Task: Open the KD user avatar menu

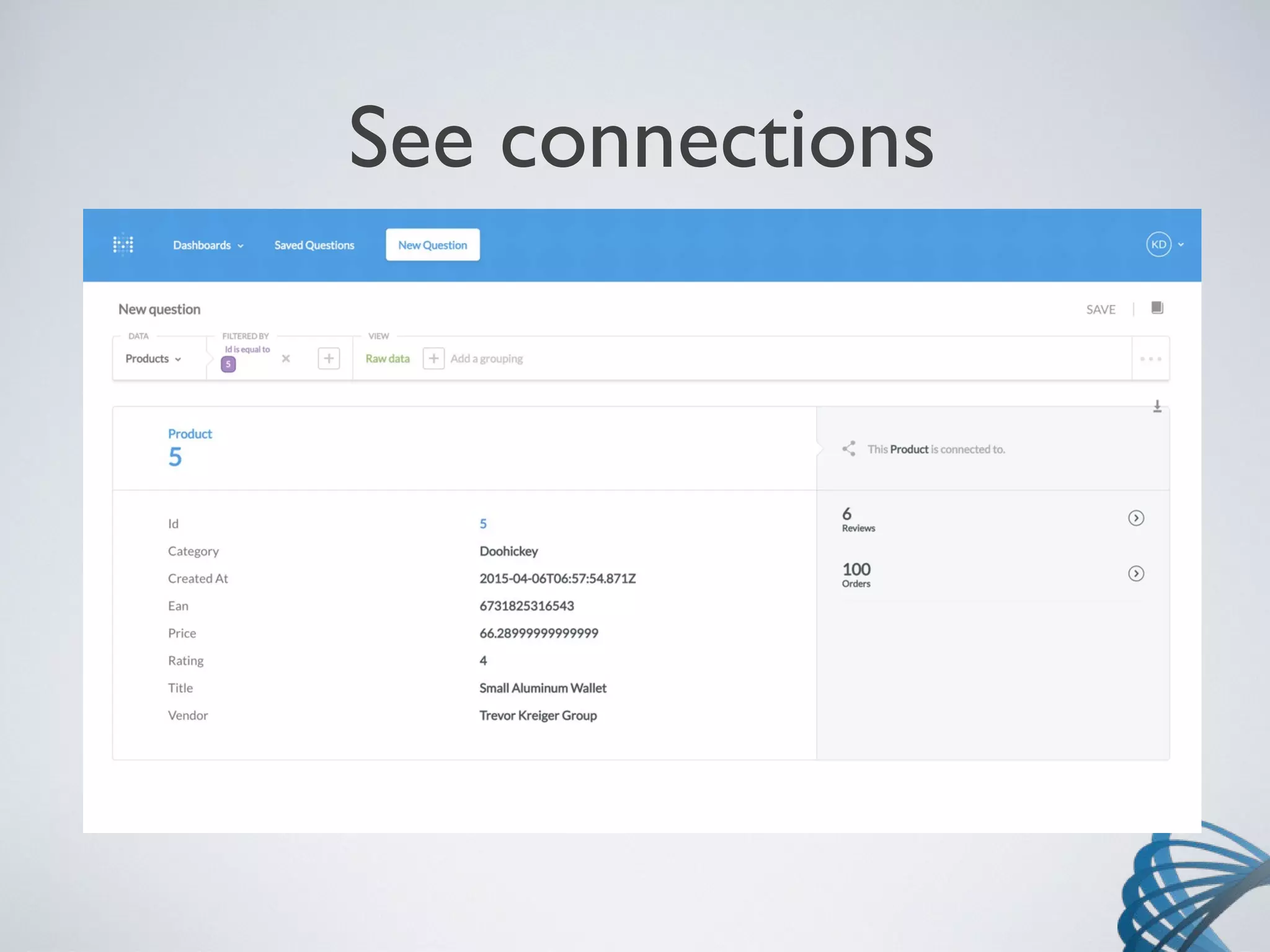Action: click(x=1158, y=244)
